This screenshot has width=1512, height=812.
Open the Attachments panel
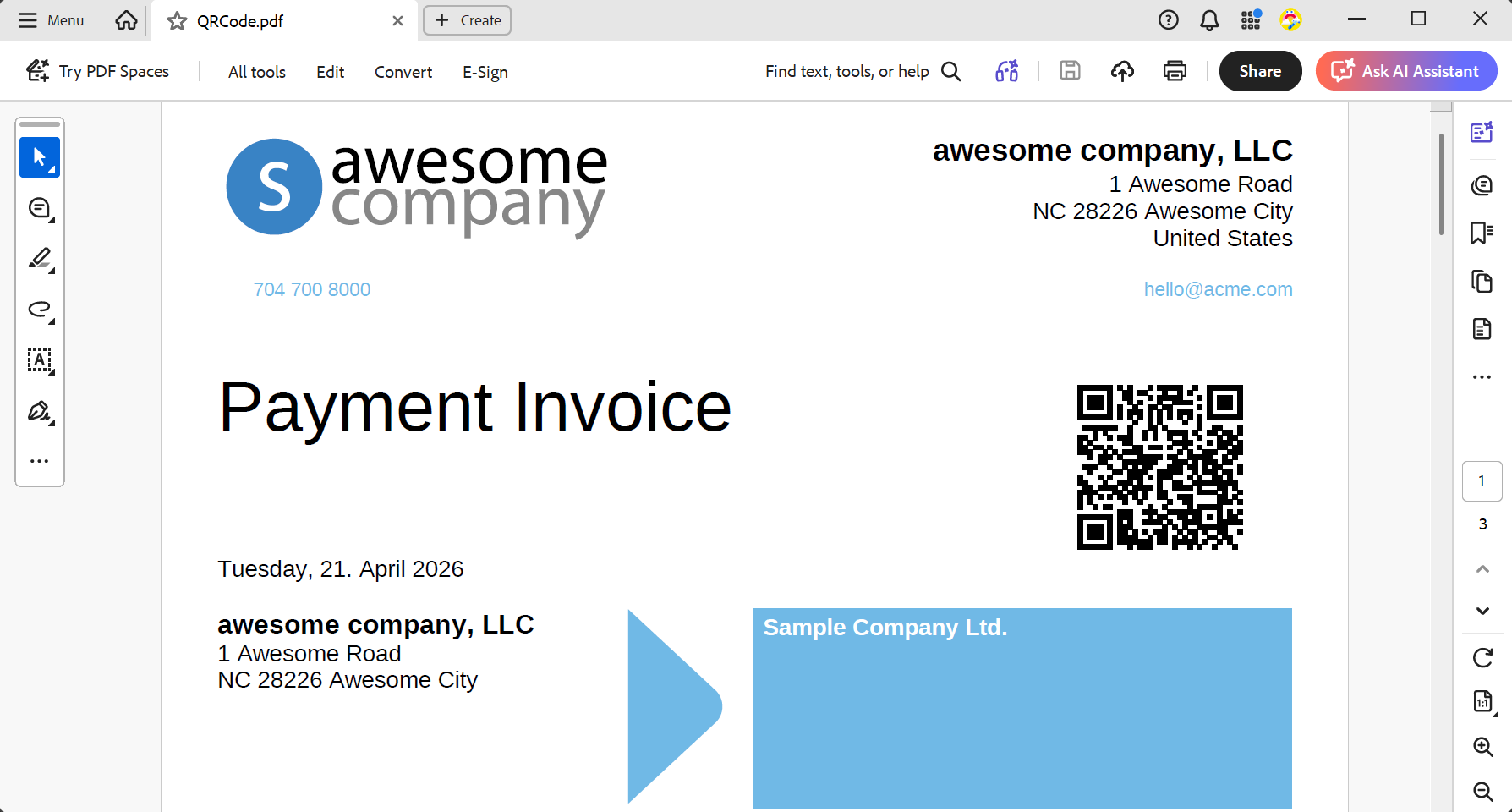tap(1482, 329)
